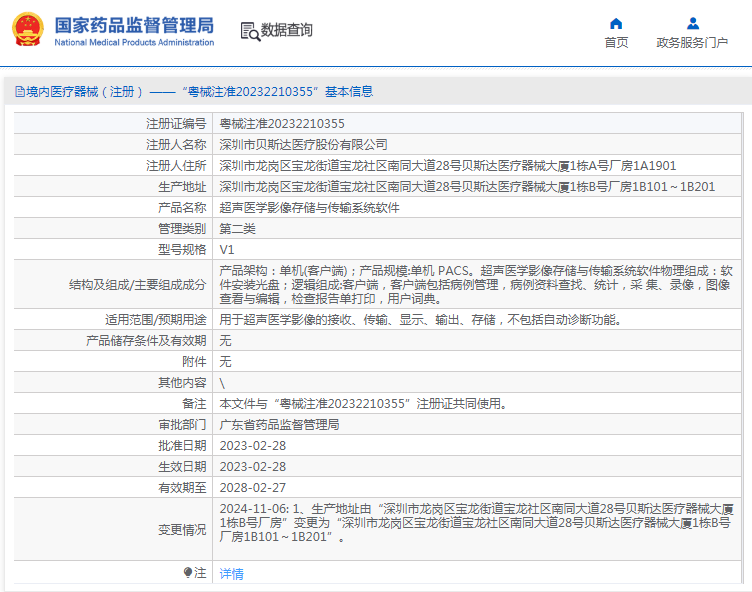This screenshot has height=592, width=752.
Task: Select the page heading 粤械注准20232210355 基本信息
Action: point(278,92)
